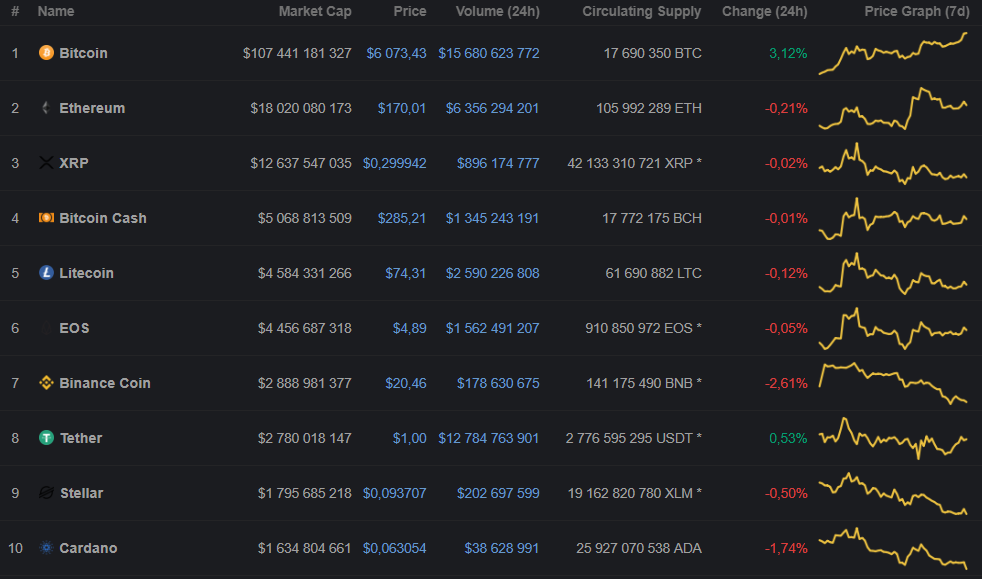The image size is (982, 579).
Task: Open Binance Coin's 7-day price graph
Action: [893, 383]
